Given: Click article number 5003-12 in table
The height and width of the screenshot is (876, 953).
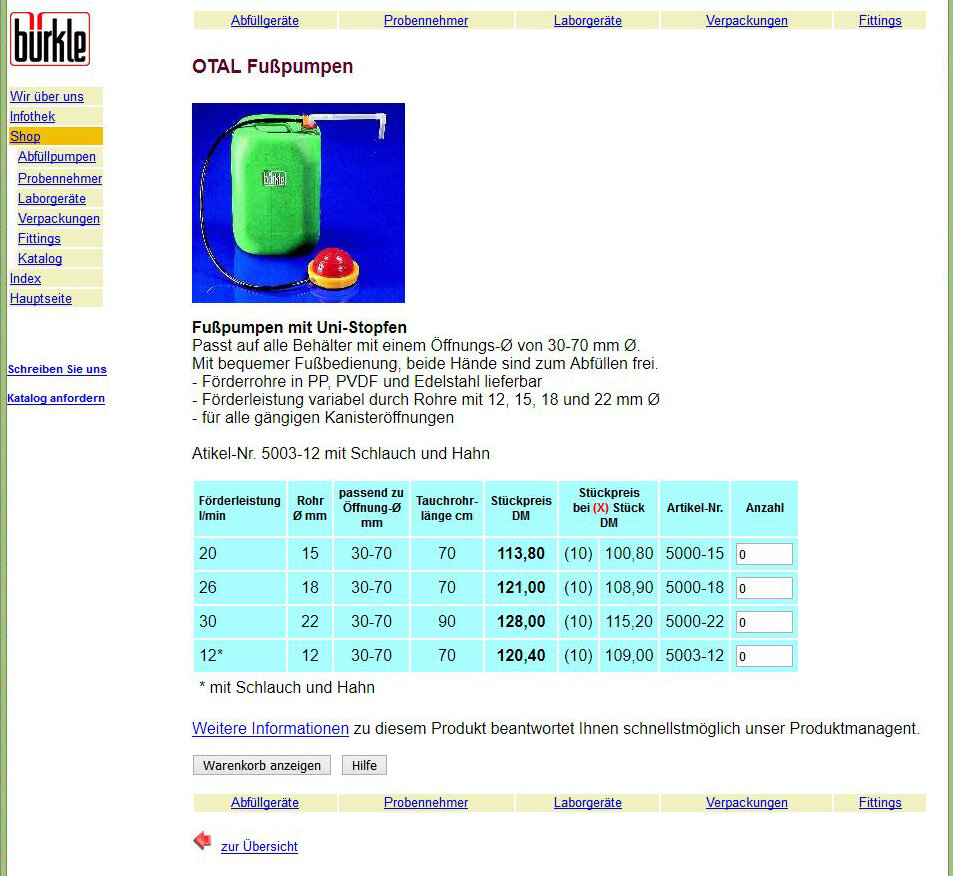Looking at the screenshot, I should coord(695,656).
